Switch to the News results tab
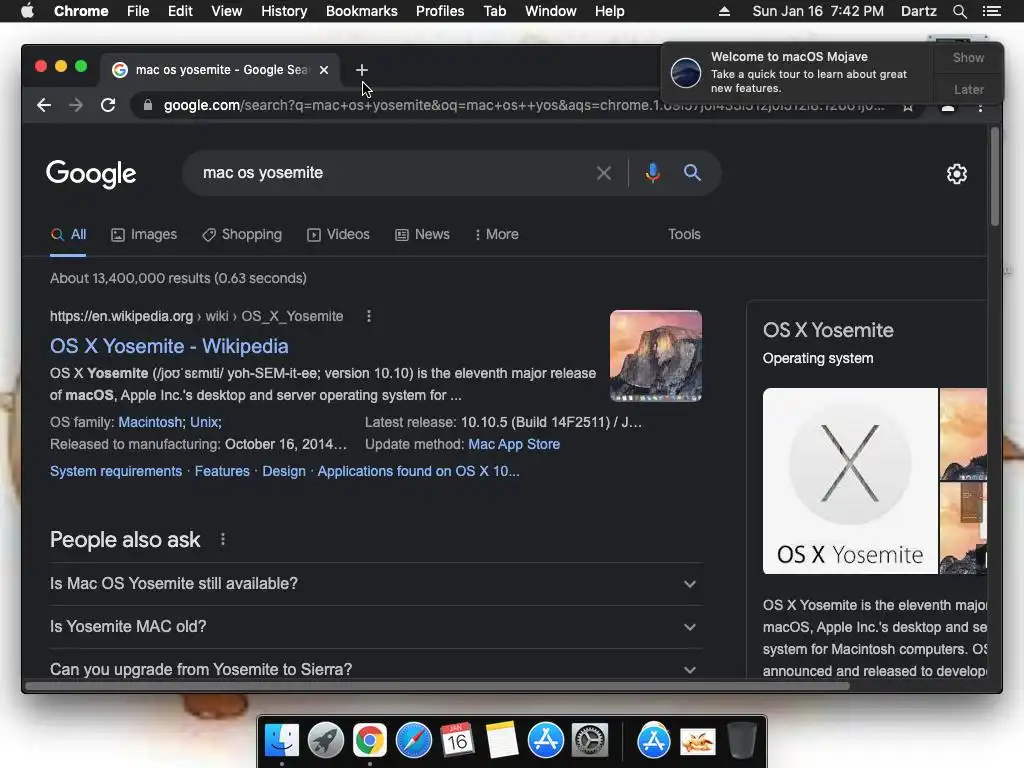Screen dimensions: 1024x768 click(422, 234)
